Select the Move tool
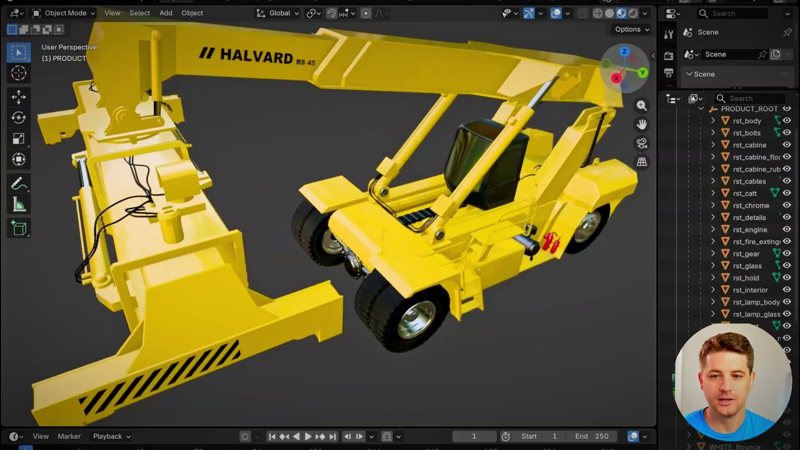800x450 pixels. tap(19, 97)
